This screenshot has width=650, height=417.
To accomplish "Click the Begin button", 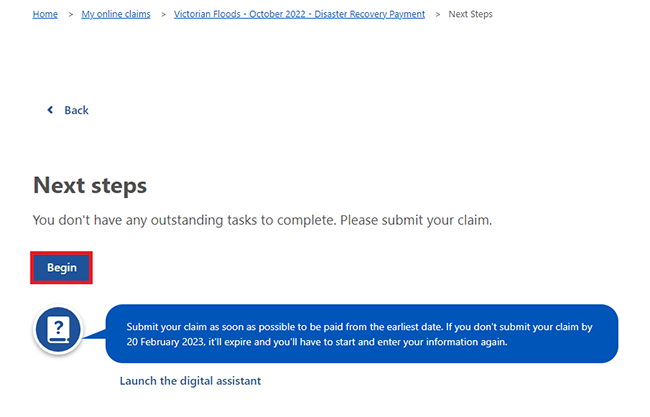I will 61,268.
